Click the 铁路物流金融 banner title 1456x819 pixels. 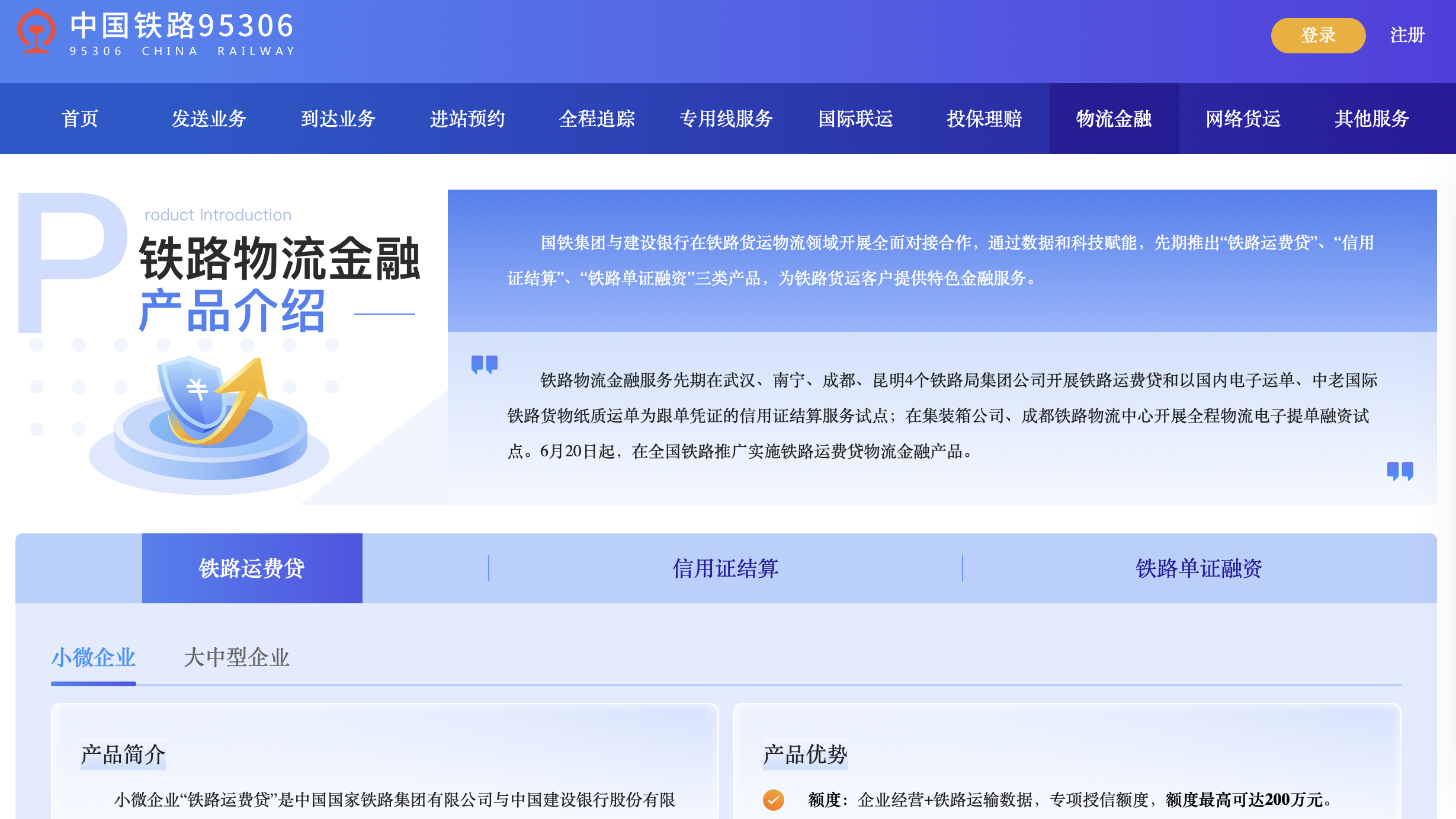[x=280, y=258]
